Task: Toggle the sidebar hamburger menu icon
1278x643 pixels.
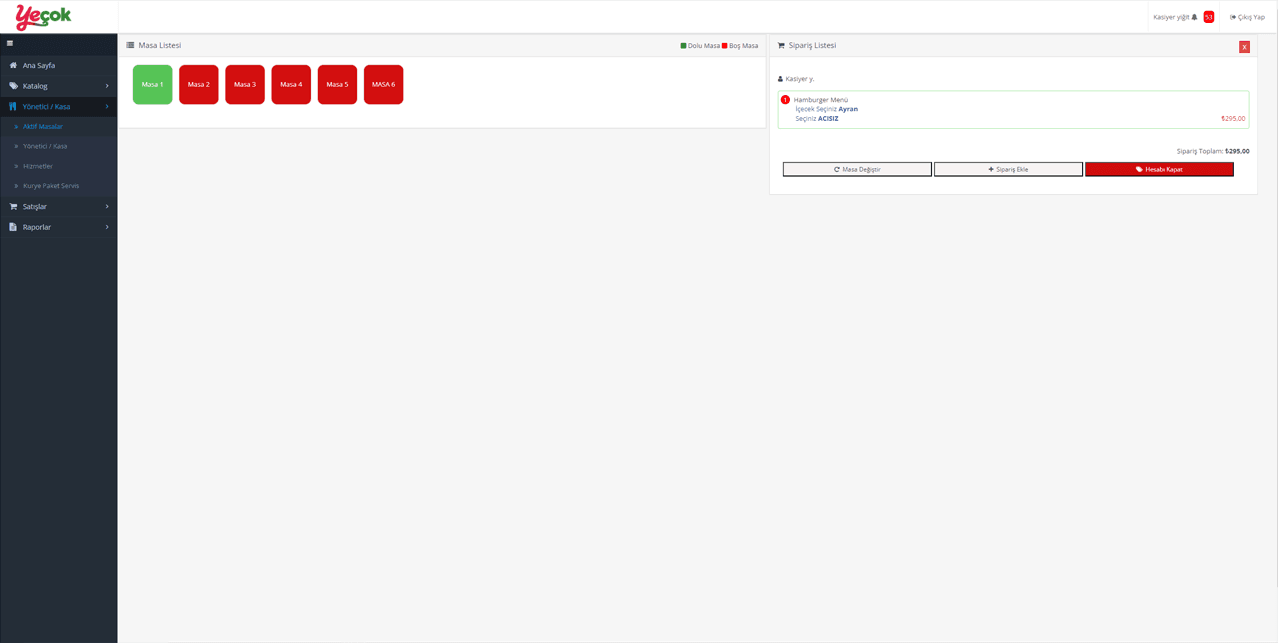Action: pyautogui.click(x=10, y=43)
